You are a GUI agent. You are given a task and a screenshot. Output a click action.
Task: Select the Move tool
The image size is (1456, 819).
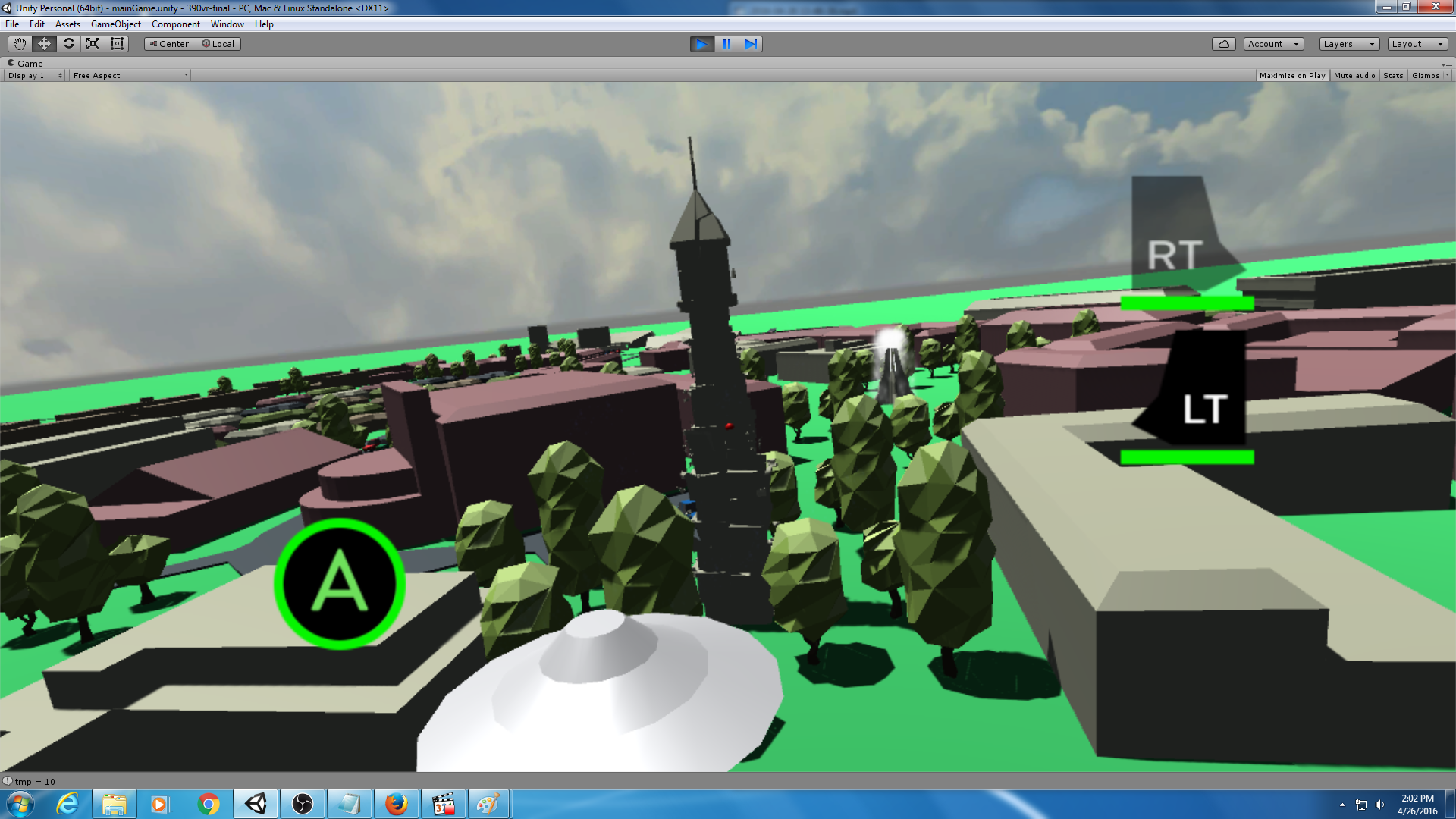44,44
